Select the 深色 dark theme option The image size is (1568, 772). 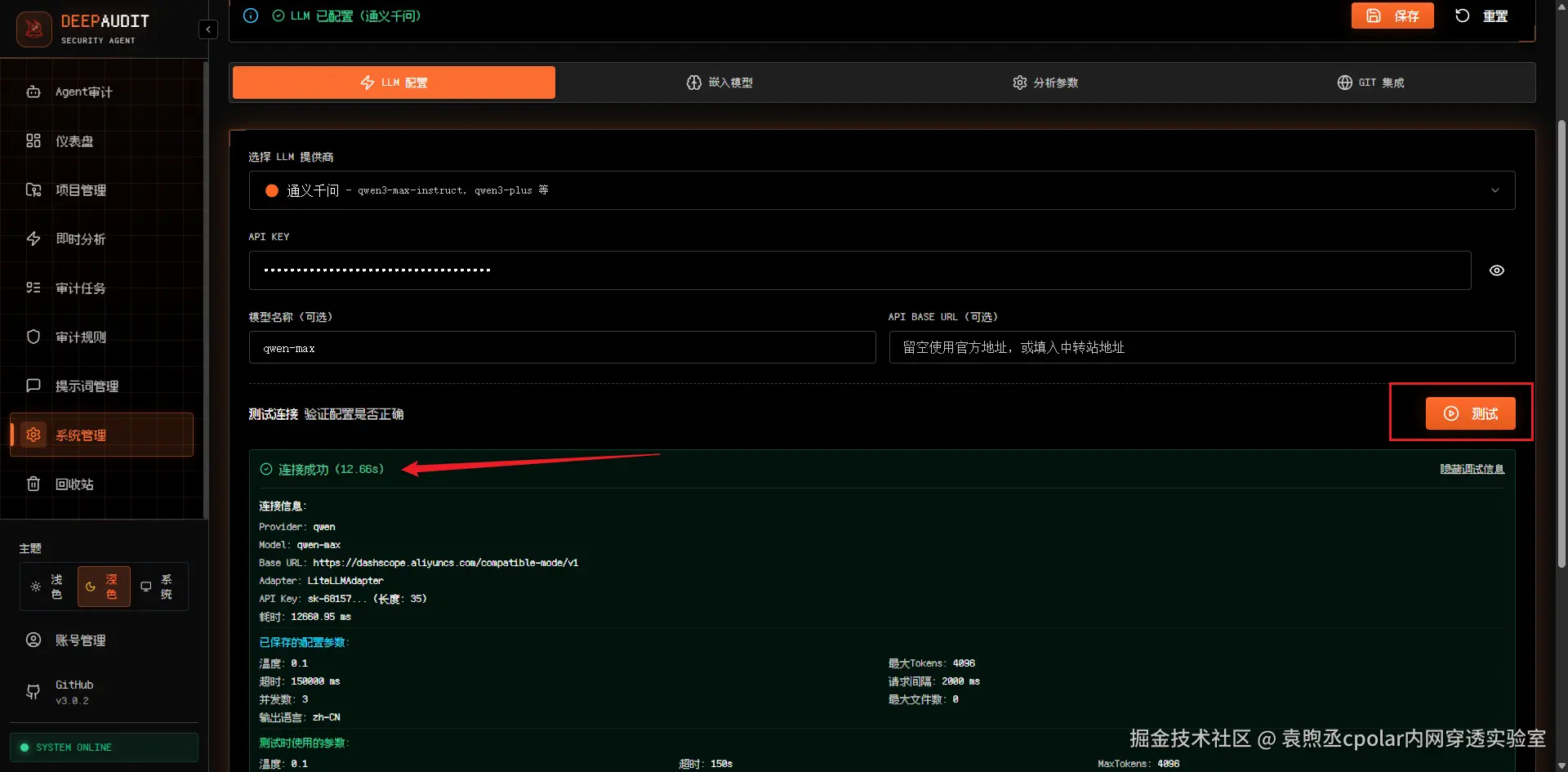(104, 587)
